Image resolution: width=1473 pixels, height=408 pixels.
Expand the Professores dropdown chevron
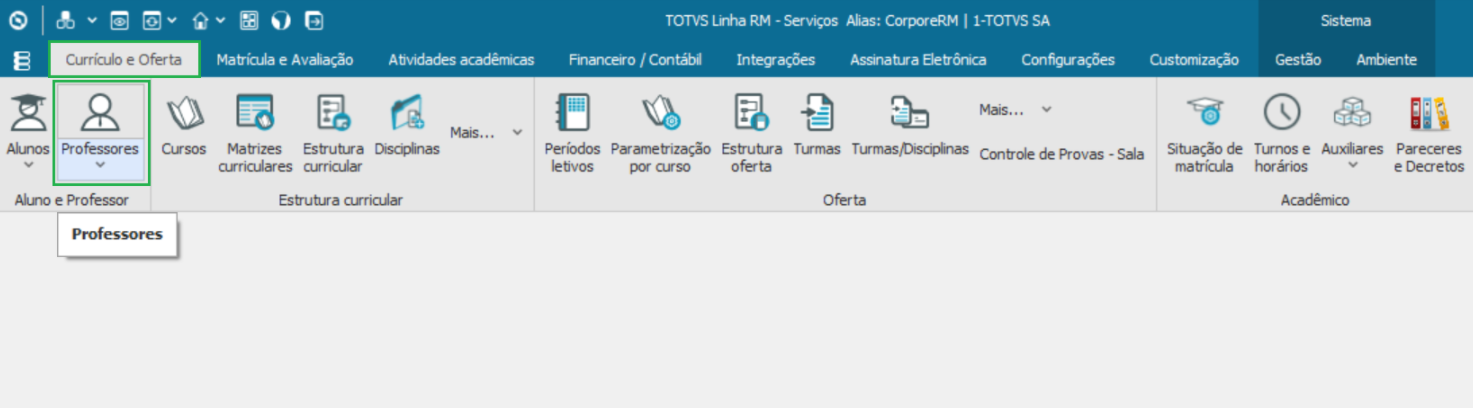tap(100, 166)
